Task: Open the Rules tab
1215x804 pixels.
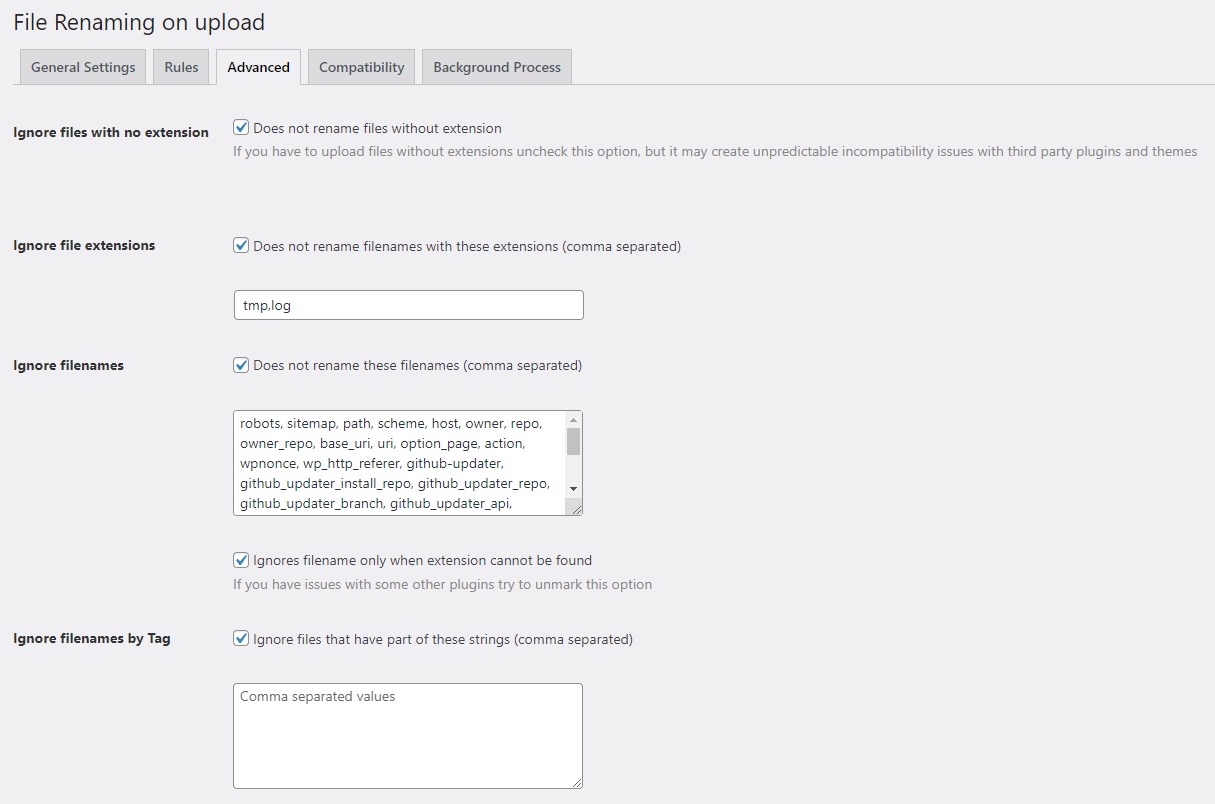Action: click(181, 66)
